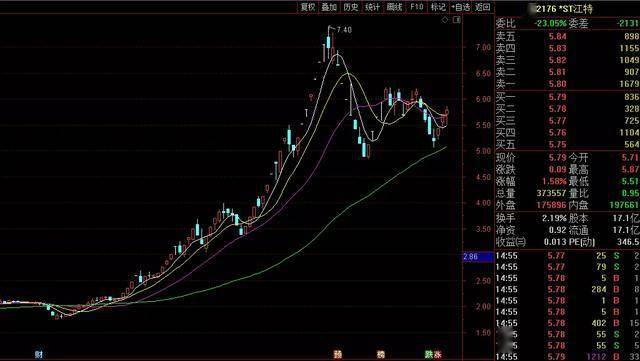Click the small square panel icon near the chart corner
The height and width of the screenshot is (361, 640).
pyautogui.click(x=457, y=20)
